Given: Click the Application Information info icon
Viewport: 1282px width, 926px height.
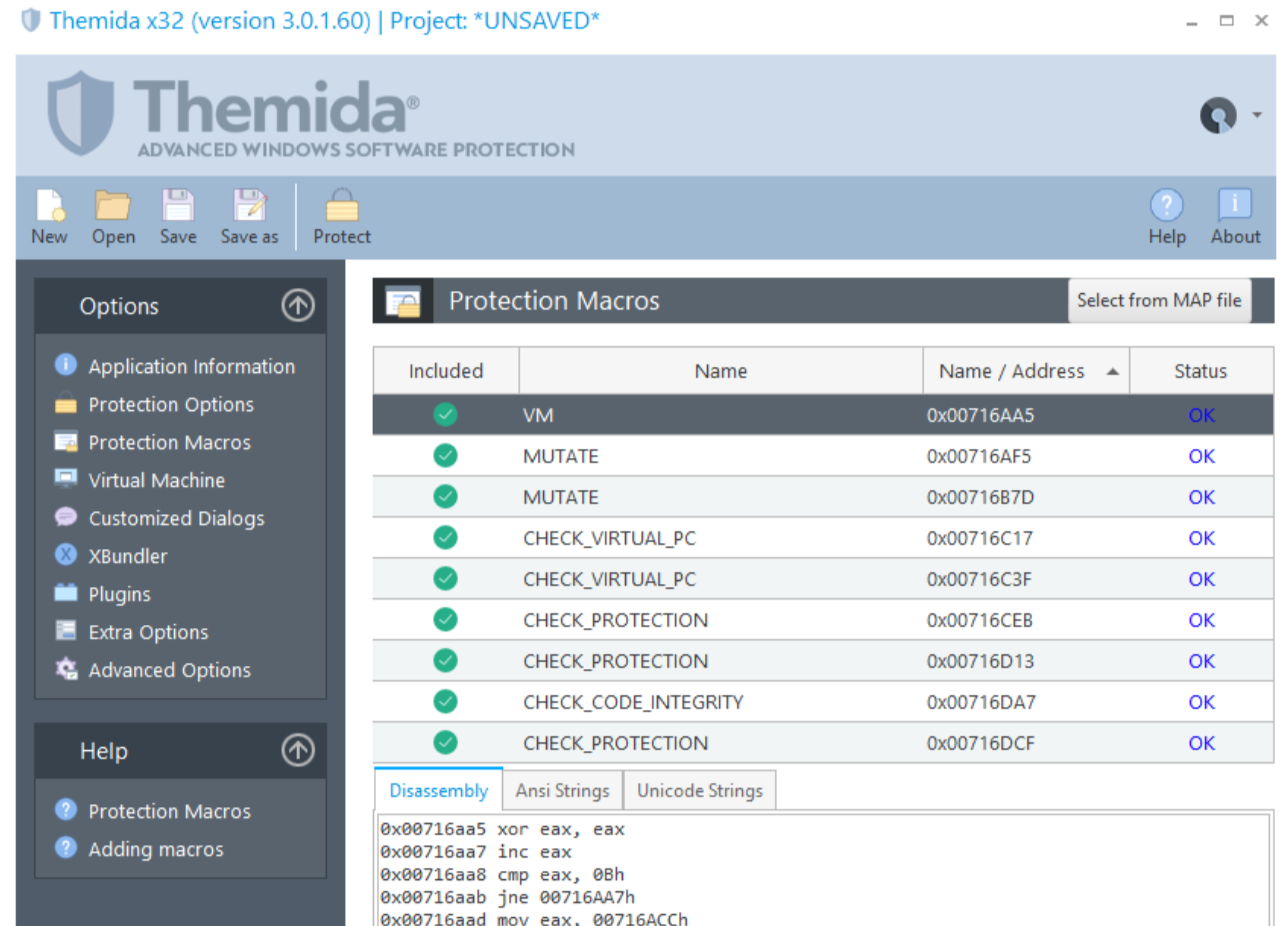Looking at the screenshot, I should (66, 365).
